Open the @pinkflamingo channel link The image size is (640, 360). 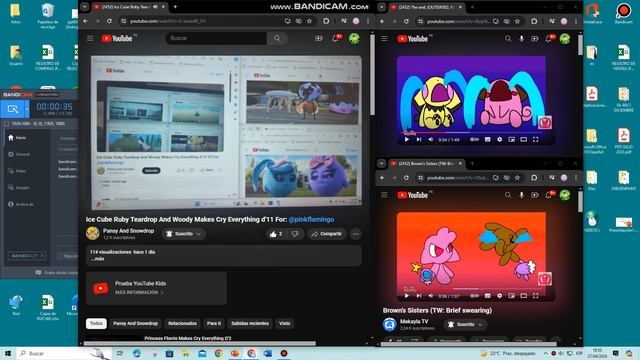(311, 220)
